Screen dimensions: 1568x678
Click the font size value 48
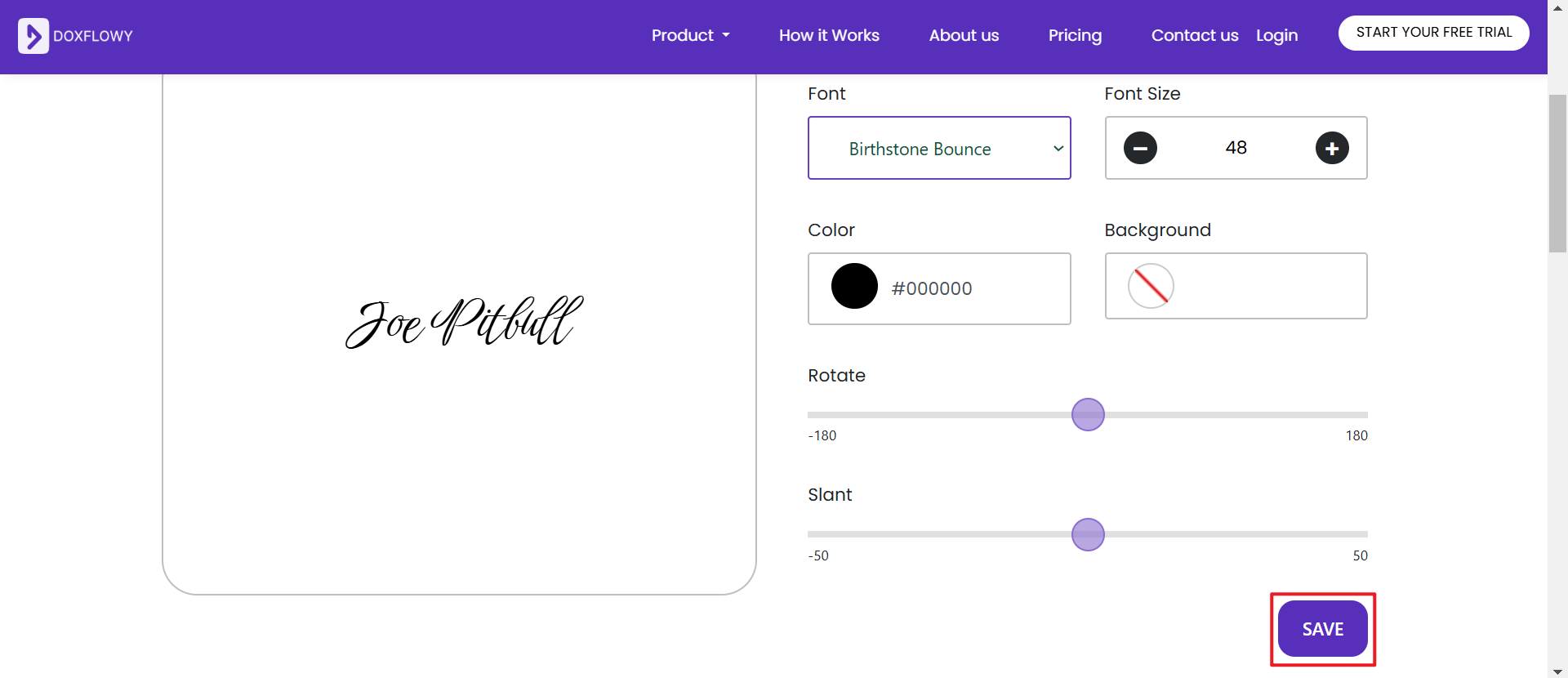coord(1236,148)
